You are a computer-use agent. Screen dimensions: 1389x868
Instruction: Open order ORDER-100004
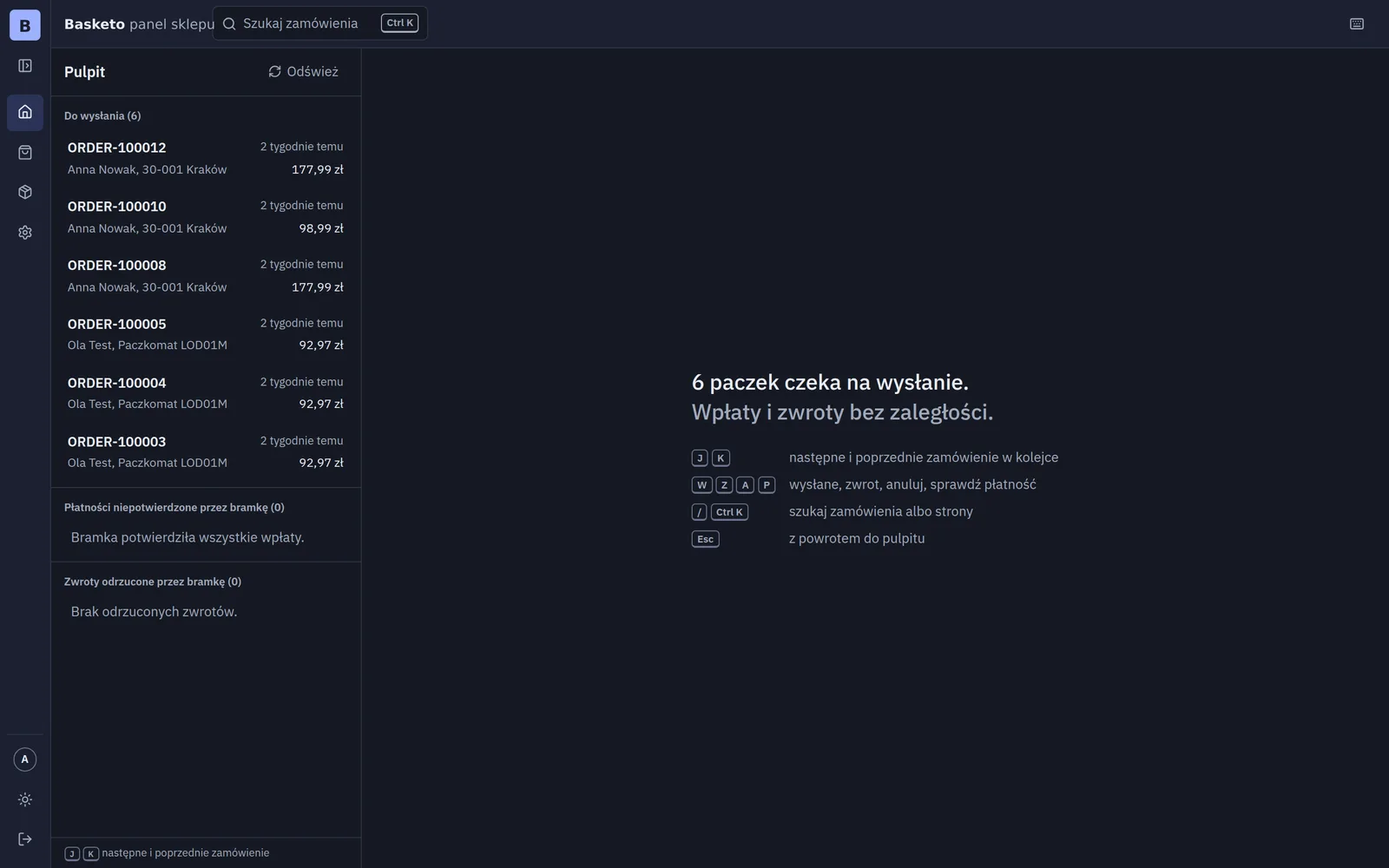(206, 393)
